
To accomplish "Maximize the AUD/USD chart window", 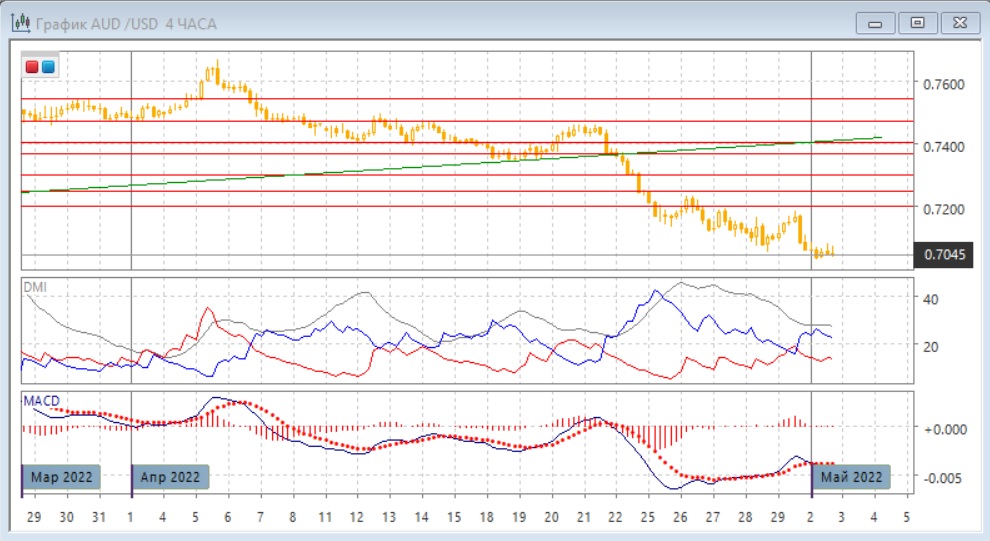I will tap(917, 22).
